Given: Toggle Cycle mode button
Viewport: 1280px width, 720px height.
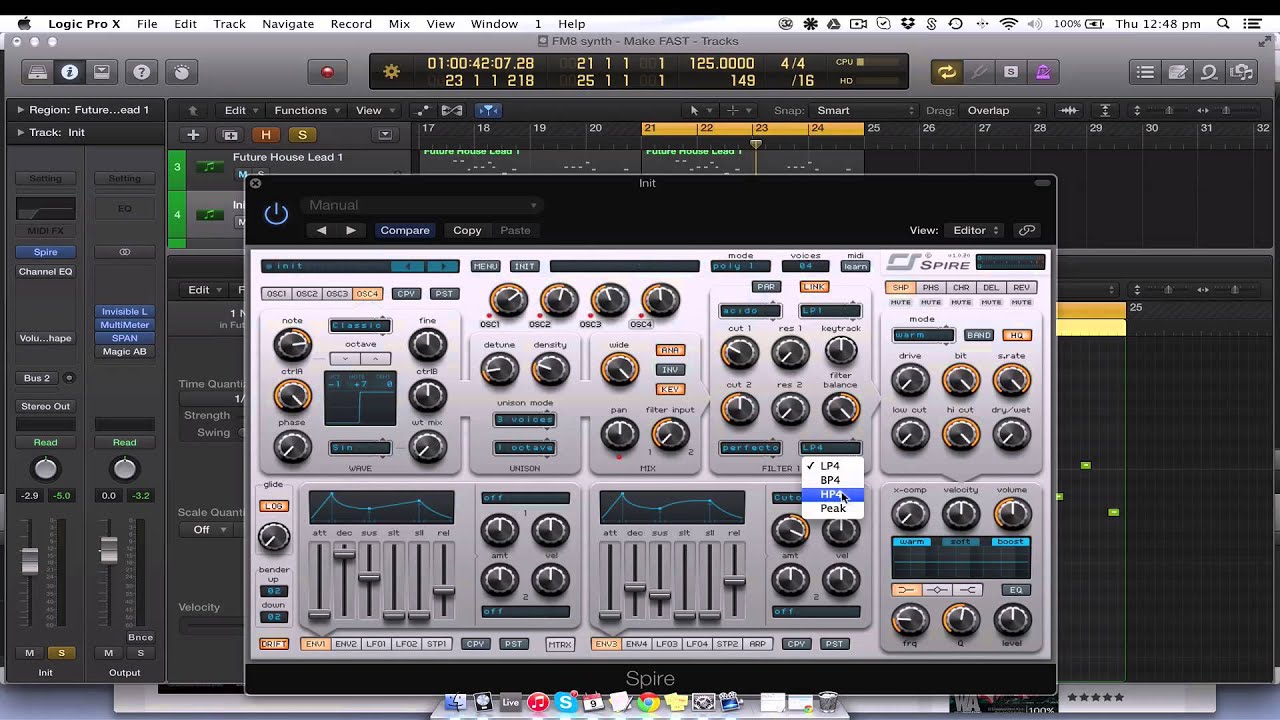Looking at the screenshot, I should (x=946, y=72).
